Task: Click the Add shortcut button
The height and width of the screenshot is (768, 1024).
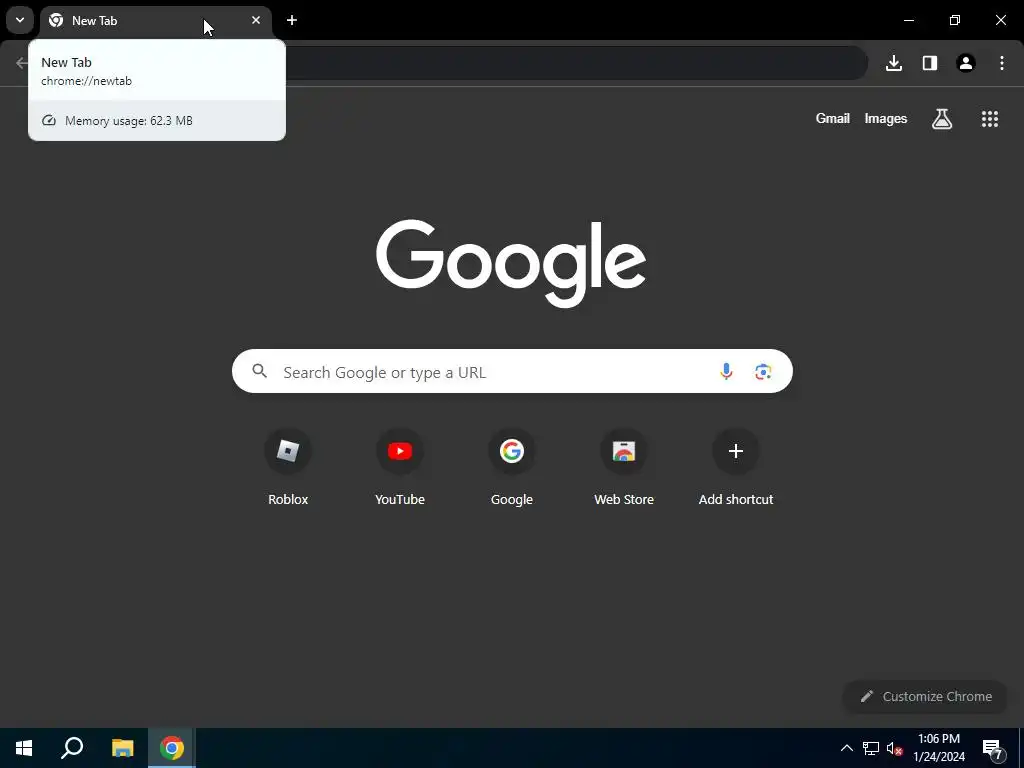Action: 736,468
